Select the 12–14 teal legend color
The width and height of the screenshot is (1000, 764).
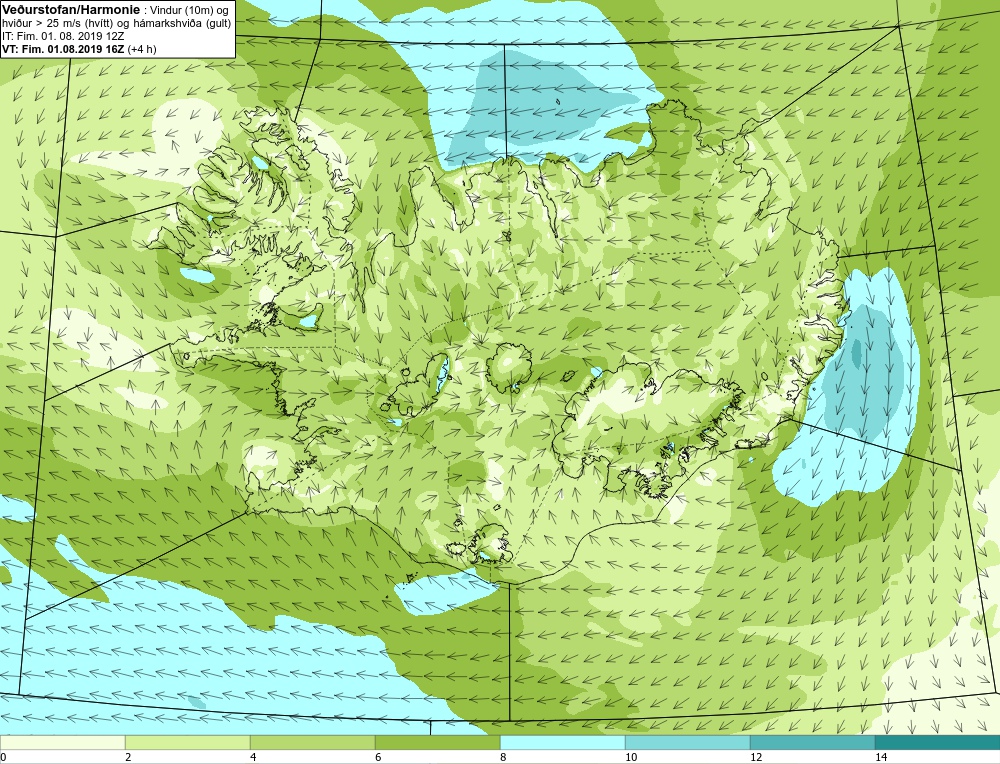812,742
